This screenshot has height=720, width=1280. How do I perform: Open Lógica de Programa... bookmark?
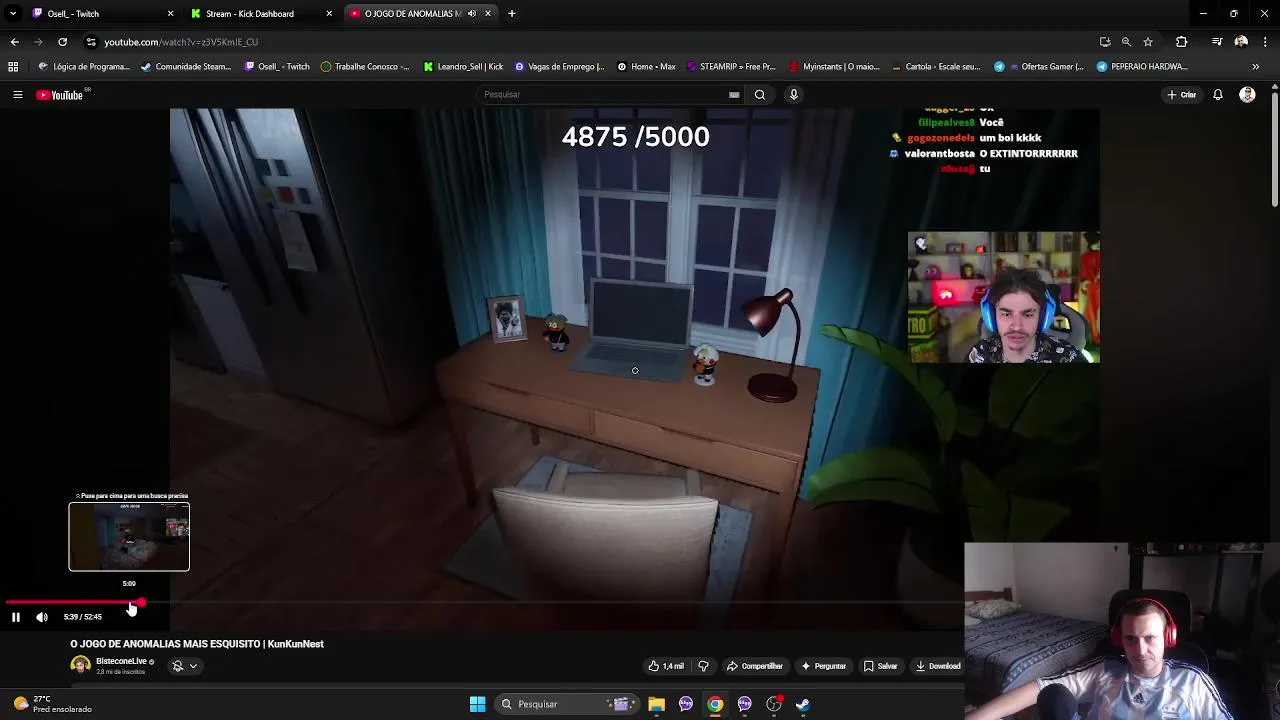(84, 67)
